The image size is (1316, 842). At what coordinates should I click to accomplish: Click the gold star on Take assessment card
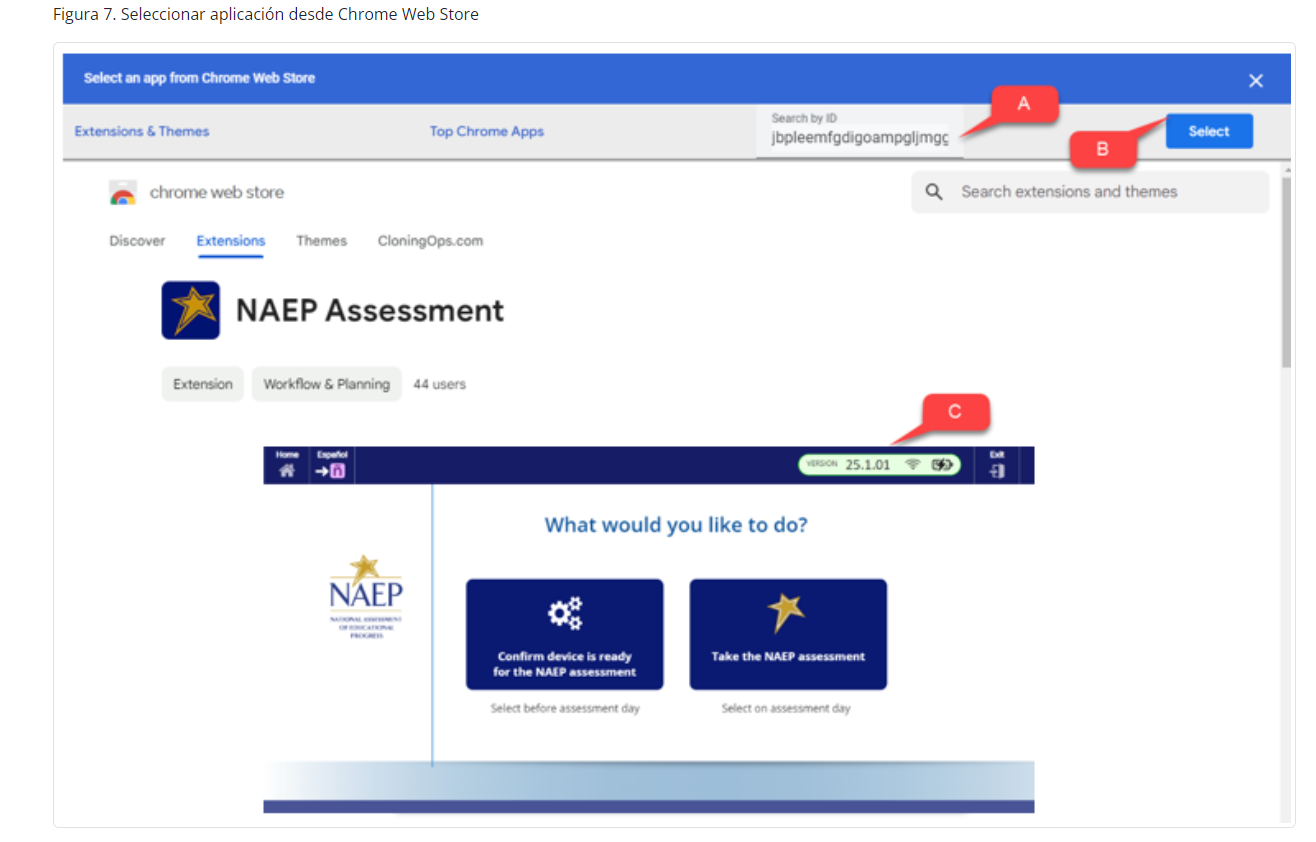787,612
